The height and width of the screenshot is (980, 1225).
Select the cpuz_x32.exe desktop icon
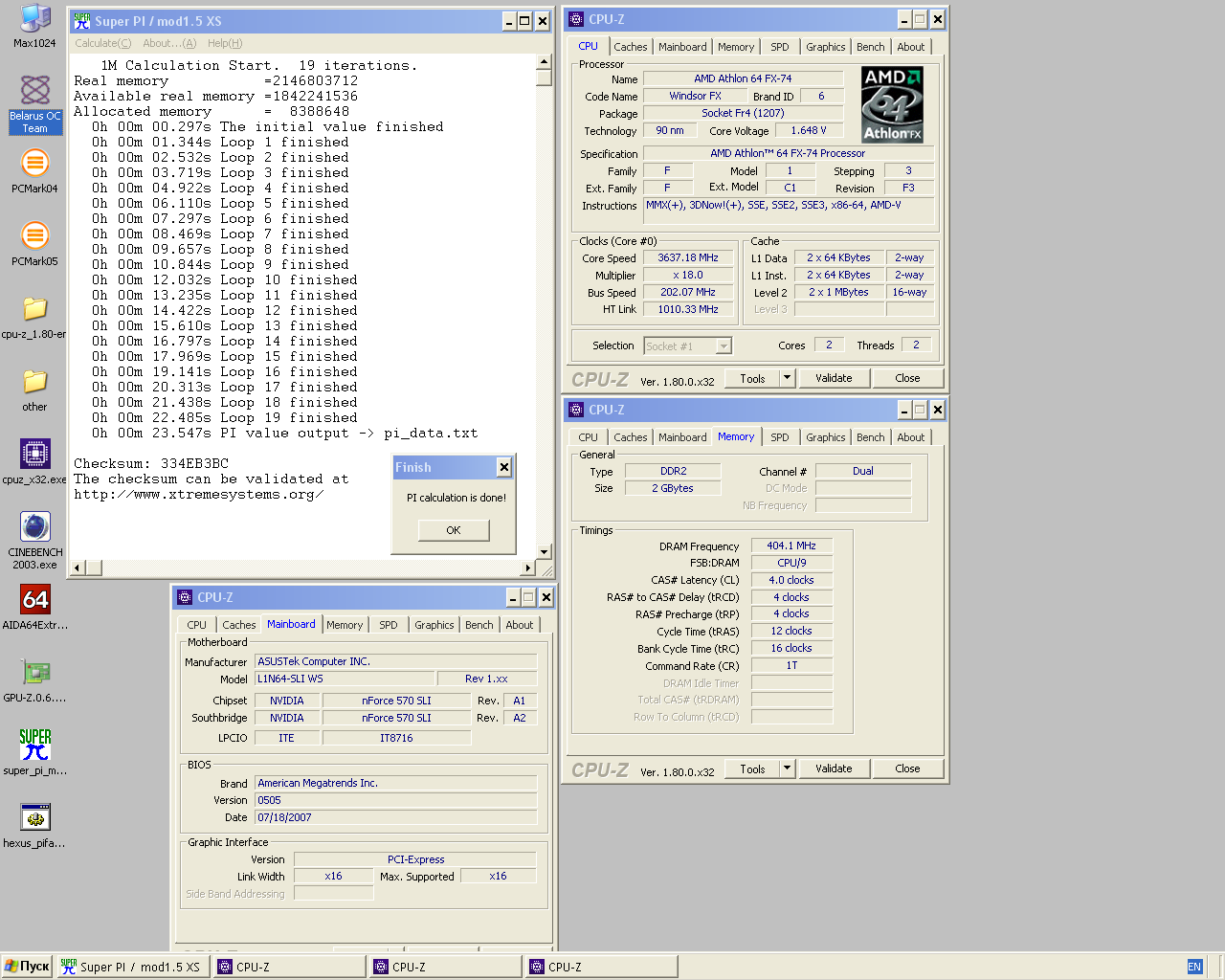point(34,462)
